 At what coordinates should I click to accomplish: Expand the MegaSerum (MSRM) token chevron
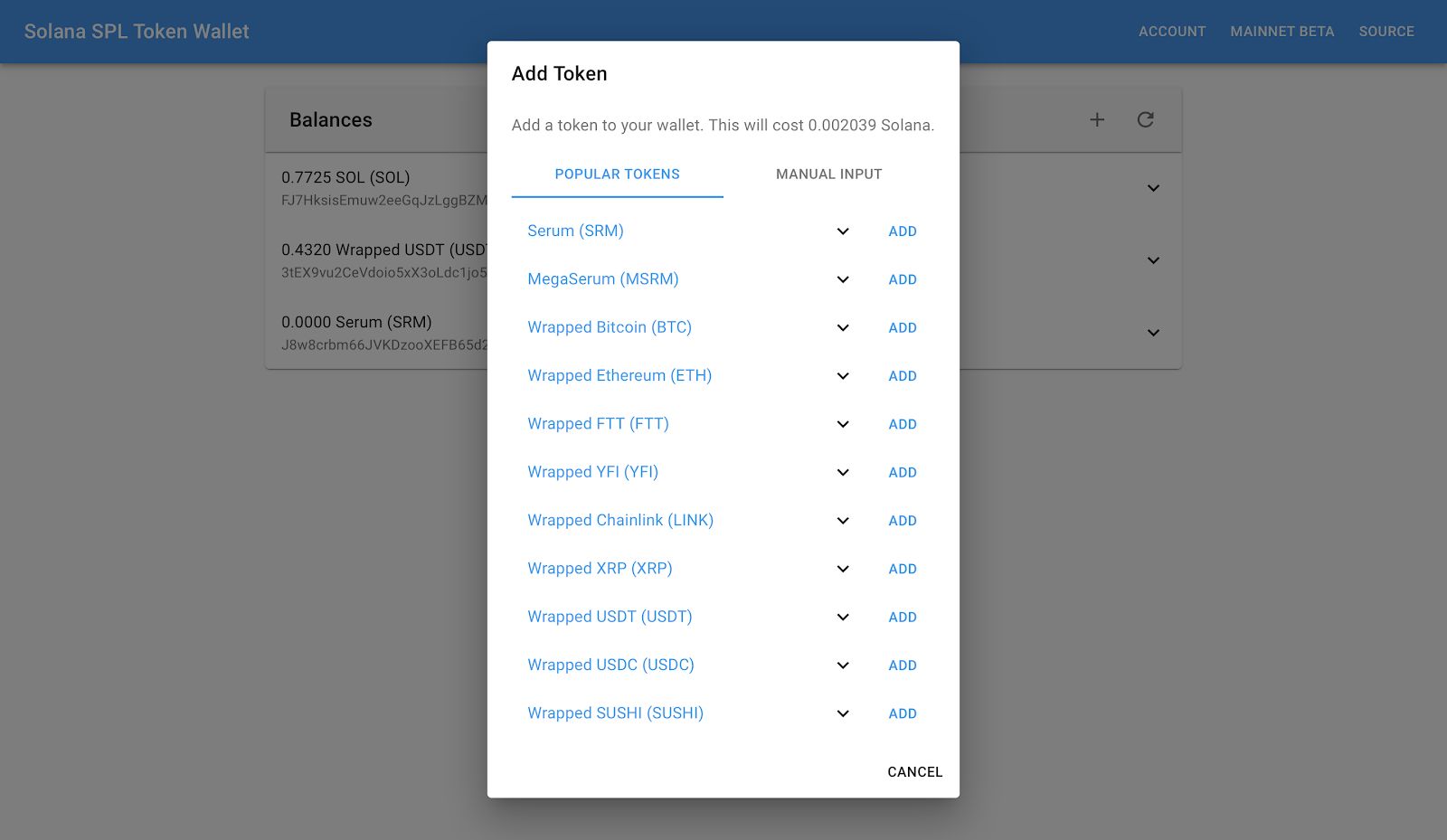click(843, 279)
